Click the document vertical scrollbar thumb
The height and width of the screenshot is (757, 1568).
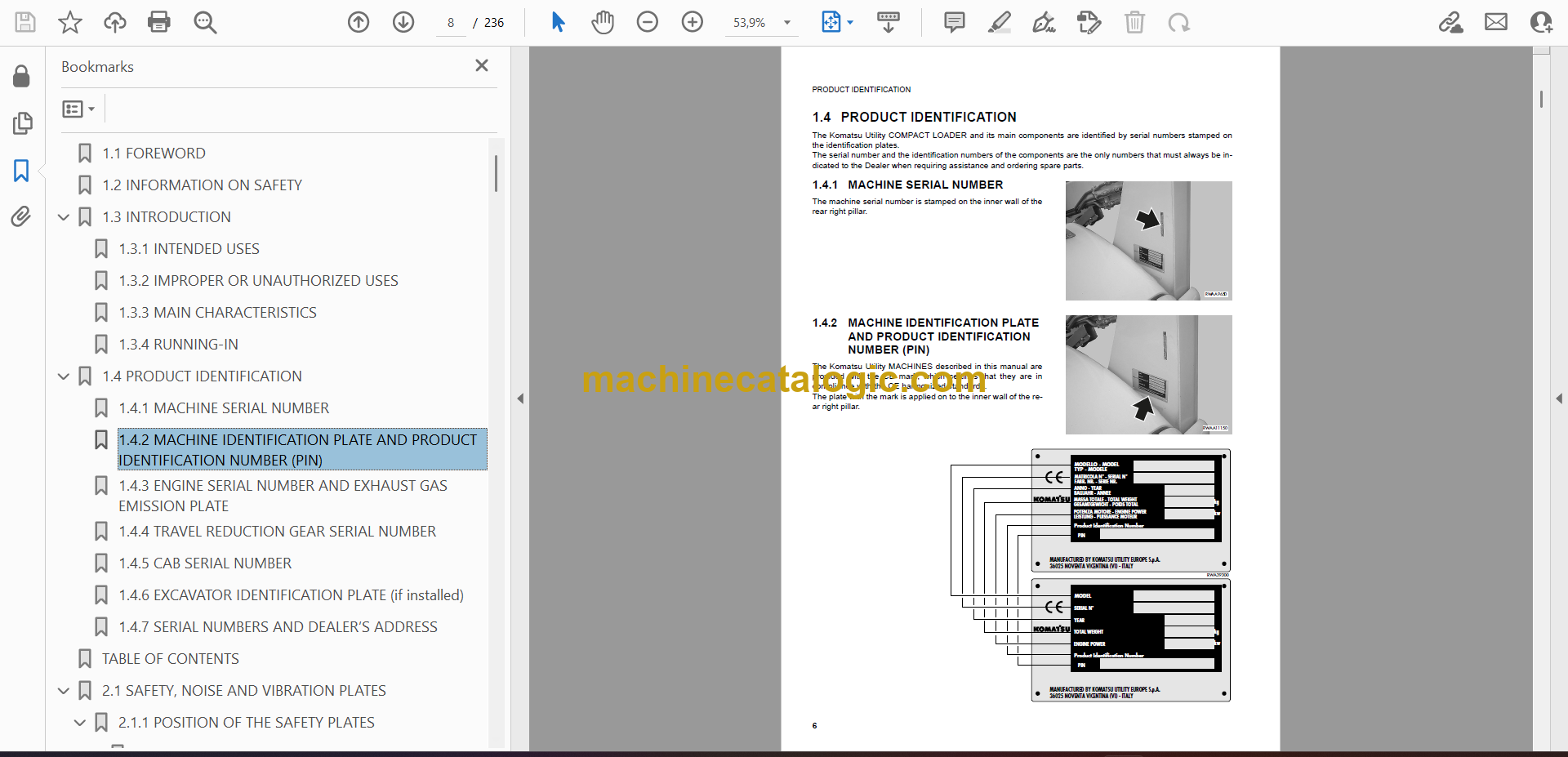tap(1541, 99)
